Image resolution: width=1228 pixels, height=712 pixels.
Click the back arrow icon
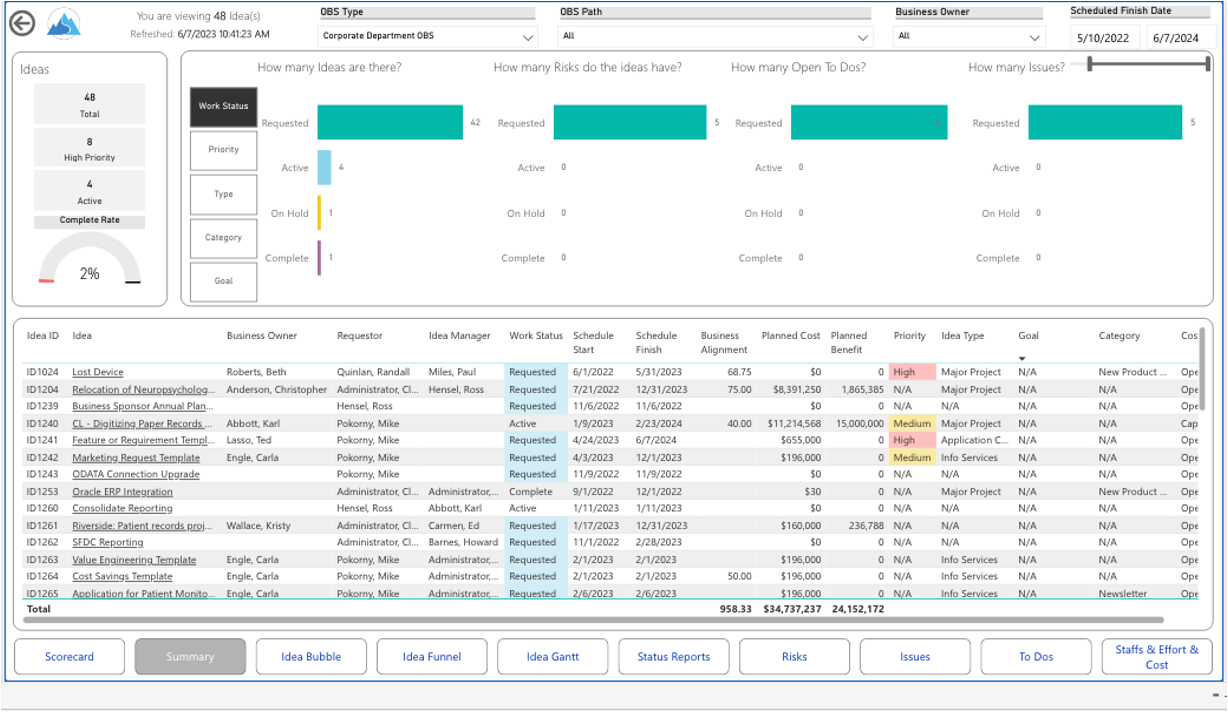pos(21,24)
